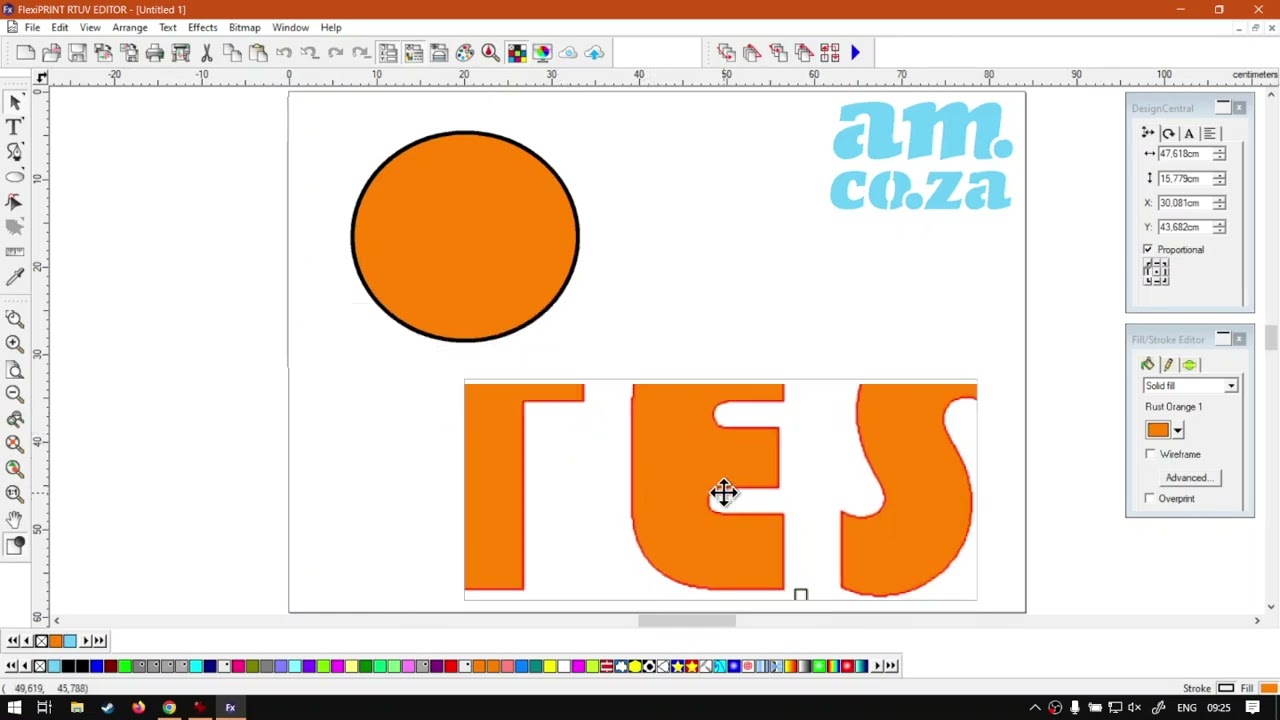Click the X position stepper
This screenshot has width=1280, height=720.
[1219, 203]
